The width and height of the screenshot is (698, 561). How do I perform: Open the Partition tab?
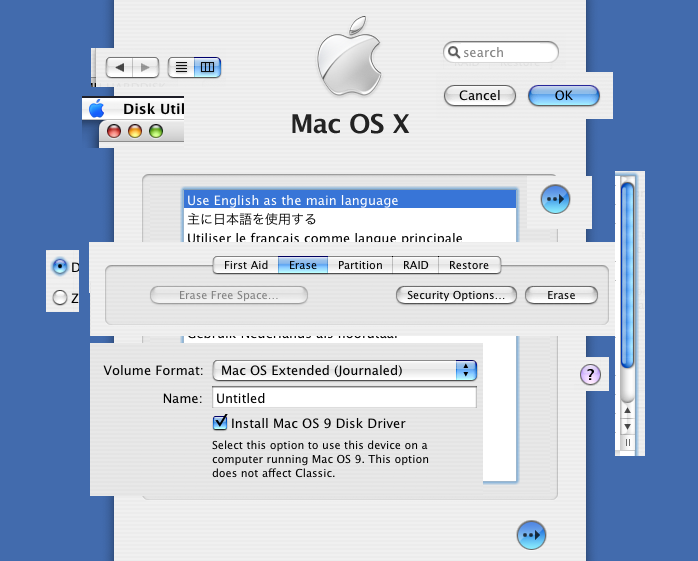click(360, 265)
